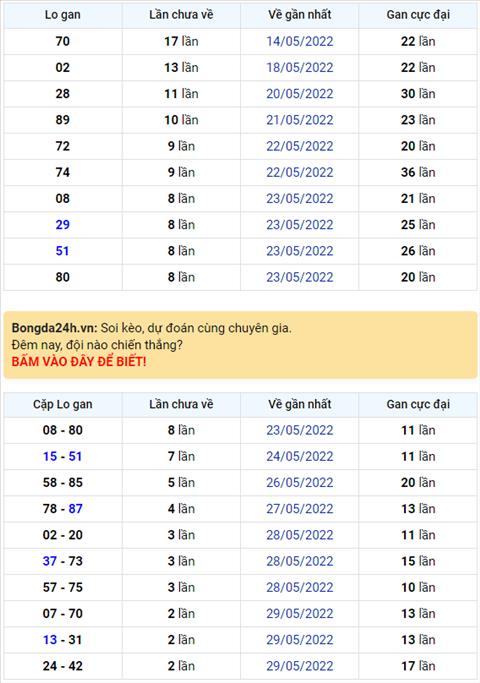Open date 28/05/2022 in row 02 - 20
This screenshot has height=683, width=480.
[300, 535]
